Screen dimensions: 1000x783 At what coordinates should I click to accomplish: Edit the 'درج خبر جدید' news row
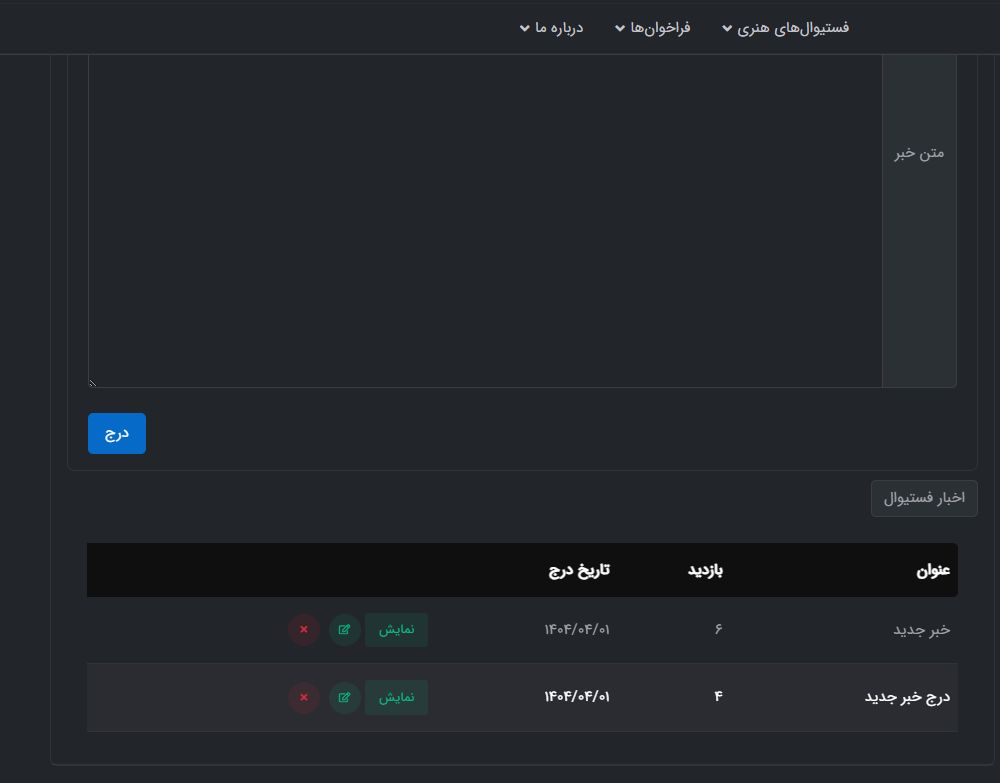(x=345, y=697)
